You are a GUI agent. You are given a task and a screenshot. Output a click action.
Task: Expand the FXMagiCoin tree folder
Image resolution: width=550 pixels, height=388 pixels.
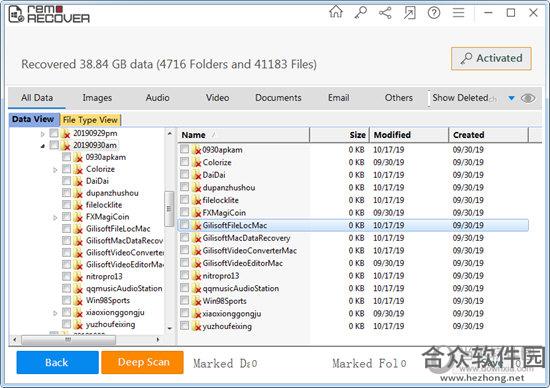pyautogui.click(x=55, y=218)
